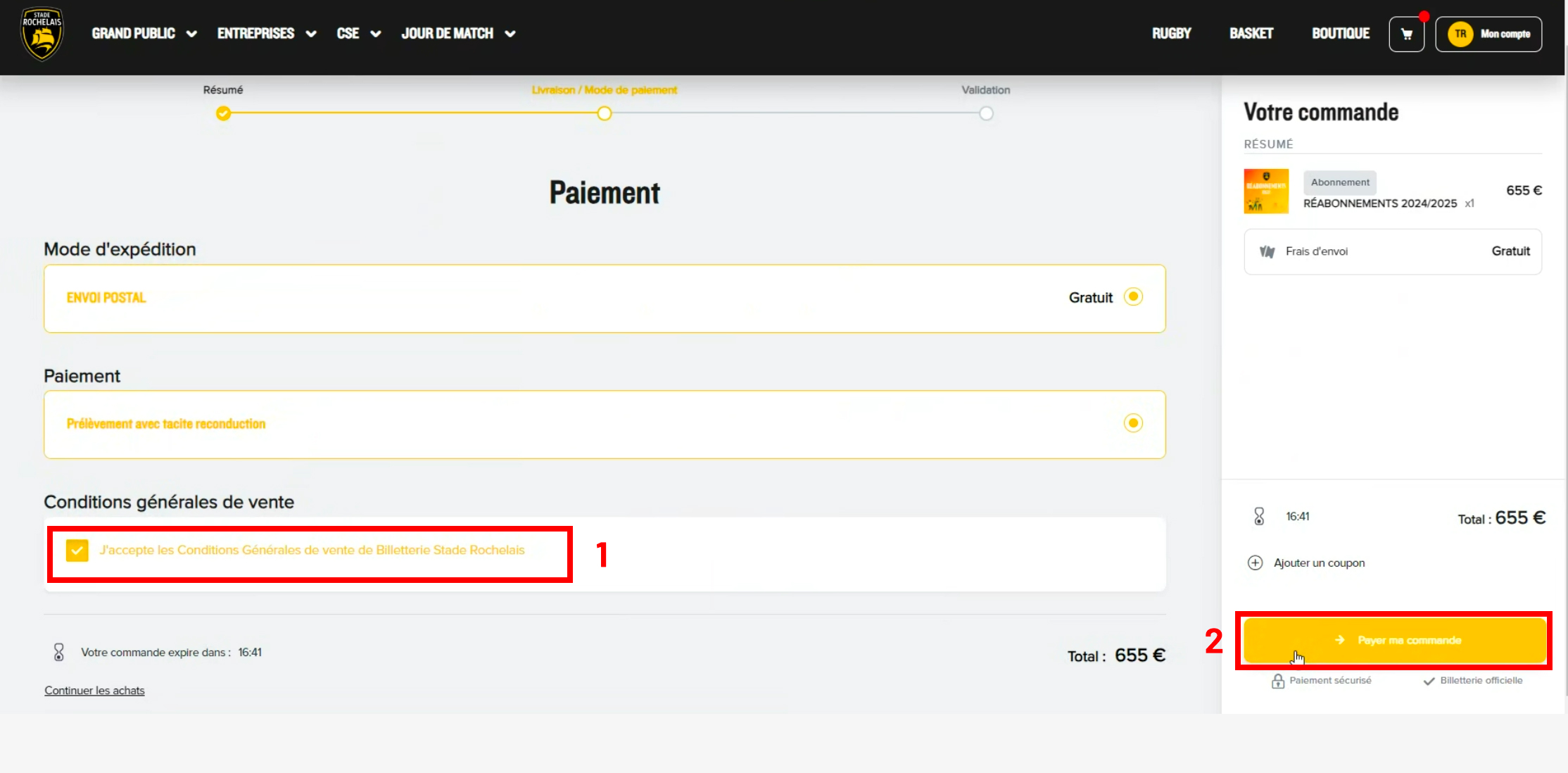This screenshot has height=773, width=1568.
Task: Open the shopping cart icon
Action: coord(1406,34)
